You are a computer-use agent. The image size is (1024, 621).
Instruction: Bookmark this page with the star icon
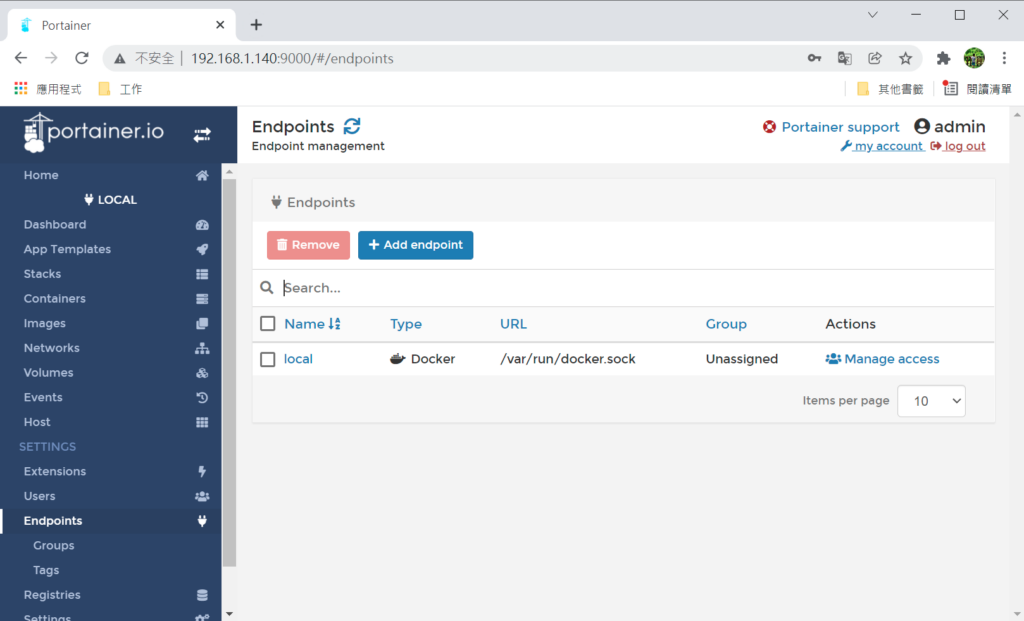[x=905, y=58]
